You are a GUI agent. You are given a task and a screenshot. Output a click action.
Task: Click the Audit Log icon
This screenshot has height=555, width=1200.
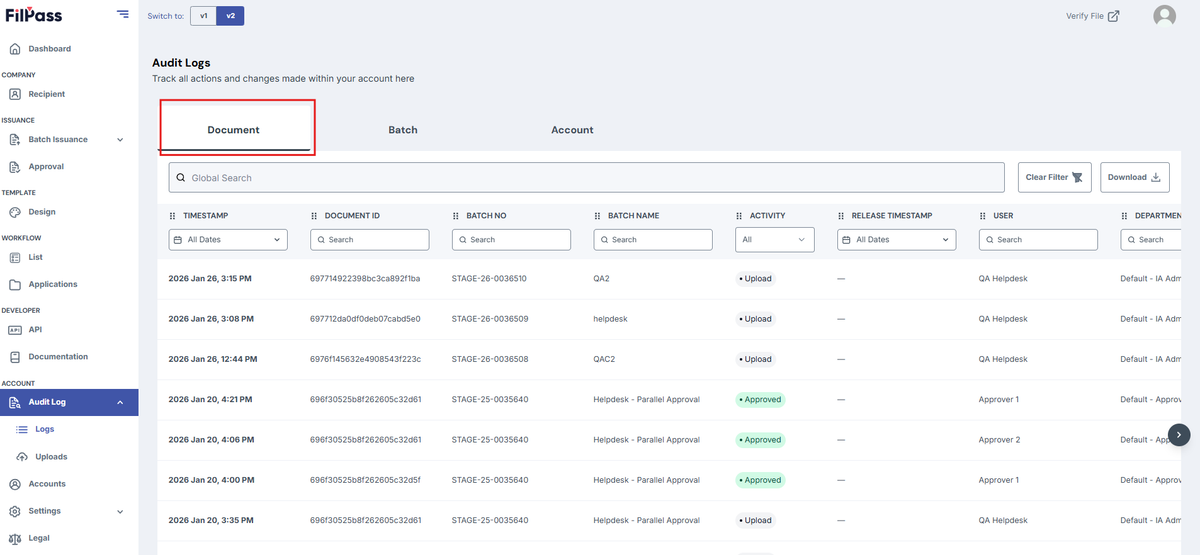[15, 402]
